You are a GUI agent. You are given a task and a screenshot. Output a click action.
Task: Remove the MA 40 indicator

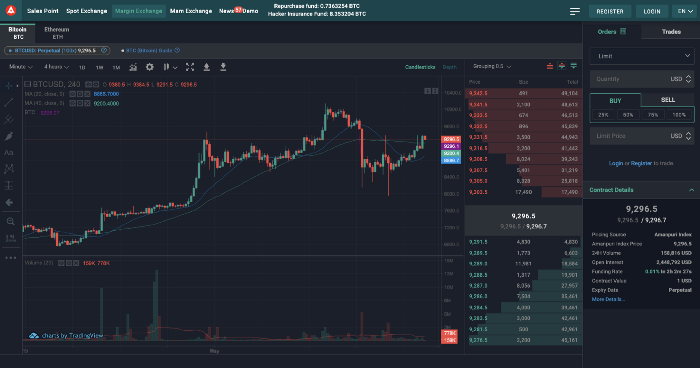tap(87, 103)
